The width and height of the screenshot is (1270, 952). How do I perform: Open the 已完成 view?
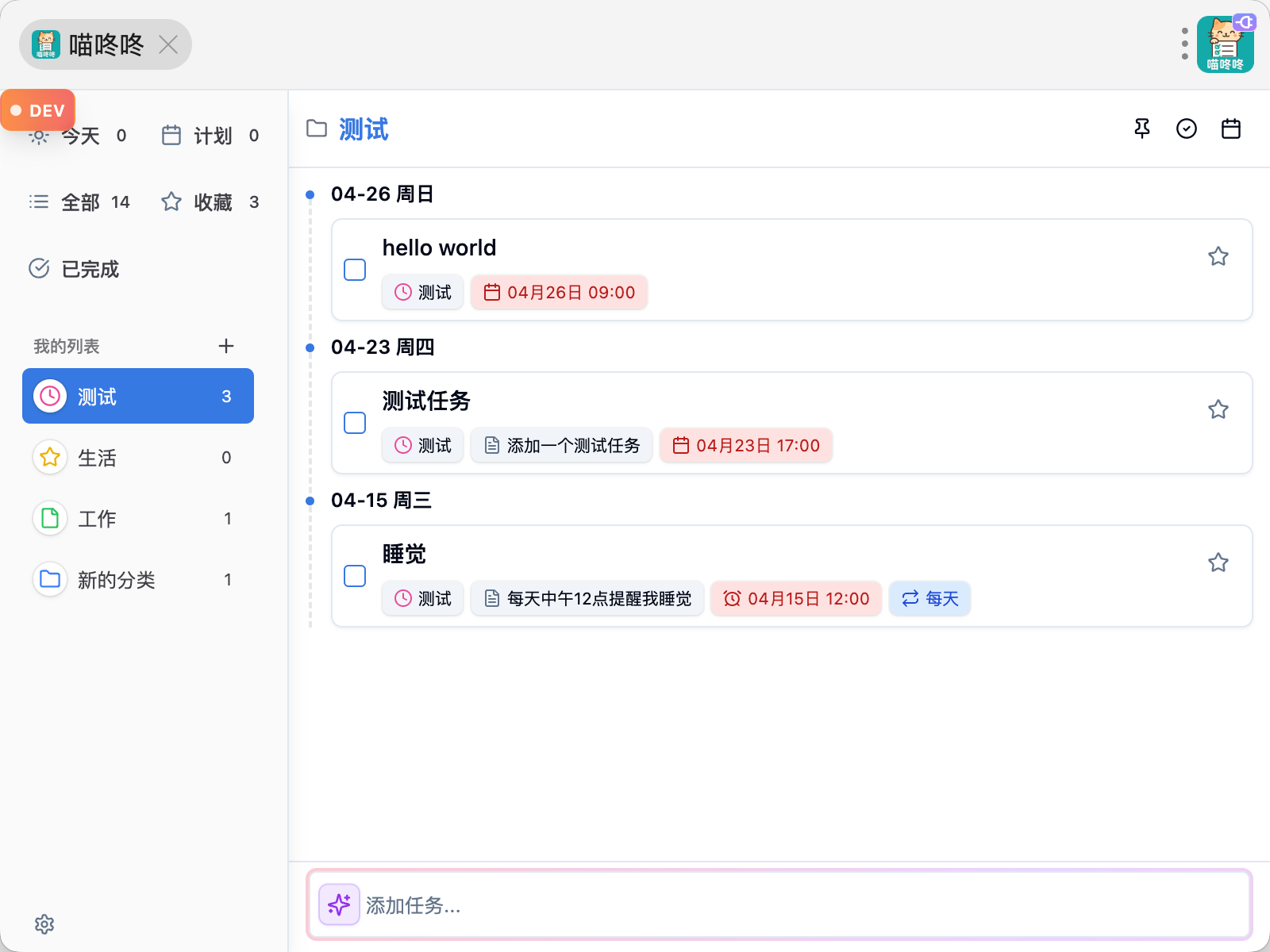click(74, 269)
